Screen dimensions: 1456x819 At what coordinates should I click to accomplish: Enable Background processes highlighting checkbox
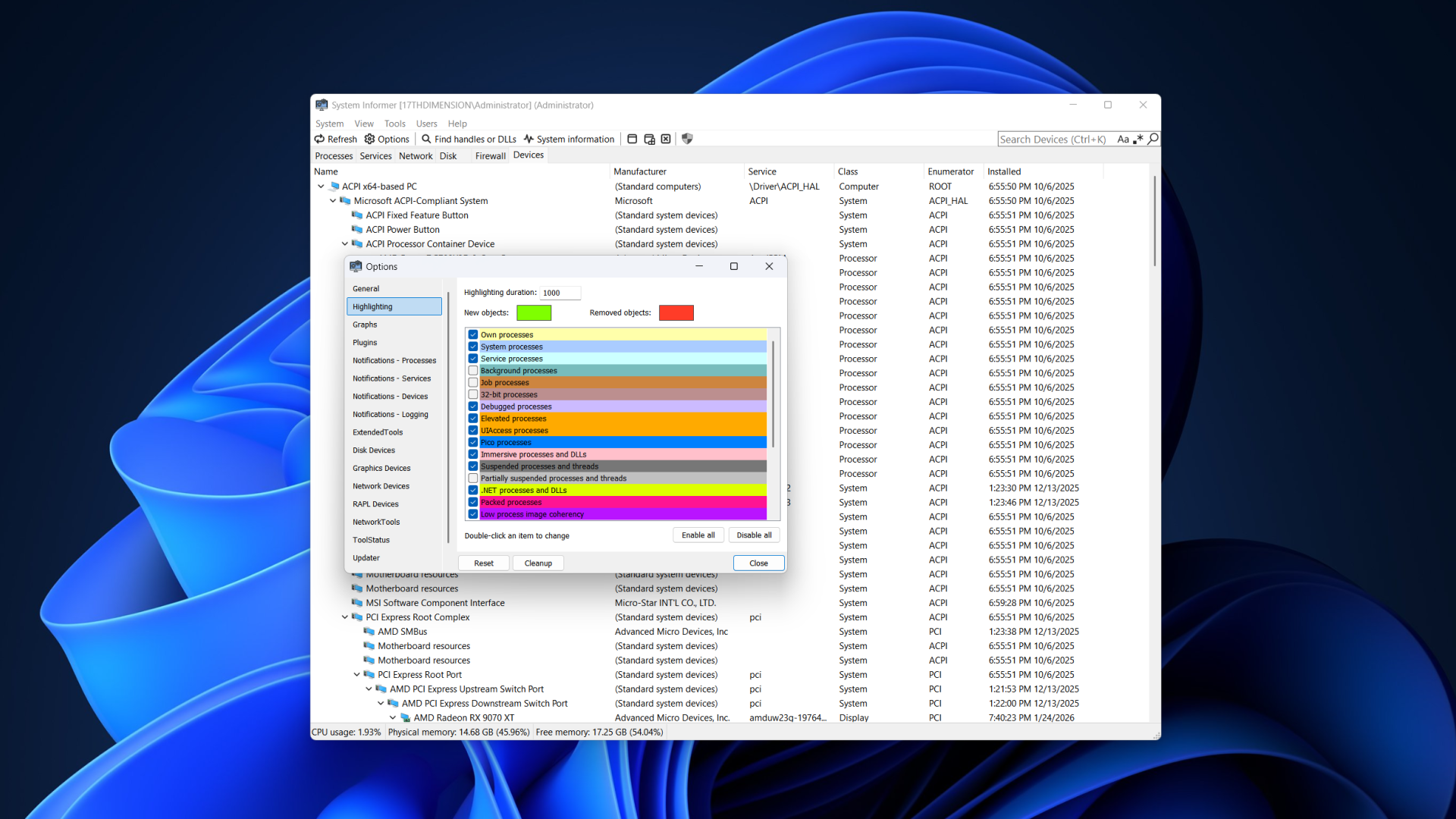tap(473, 371)
